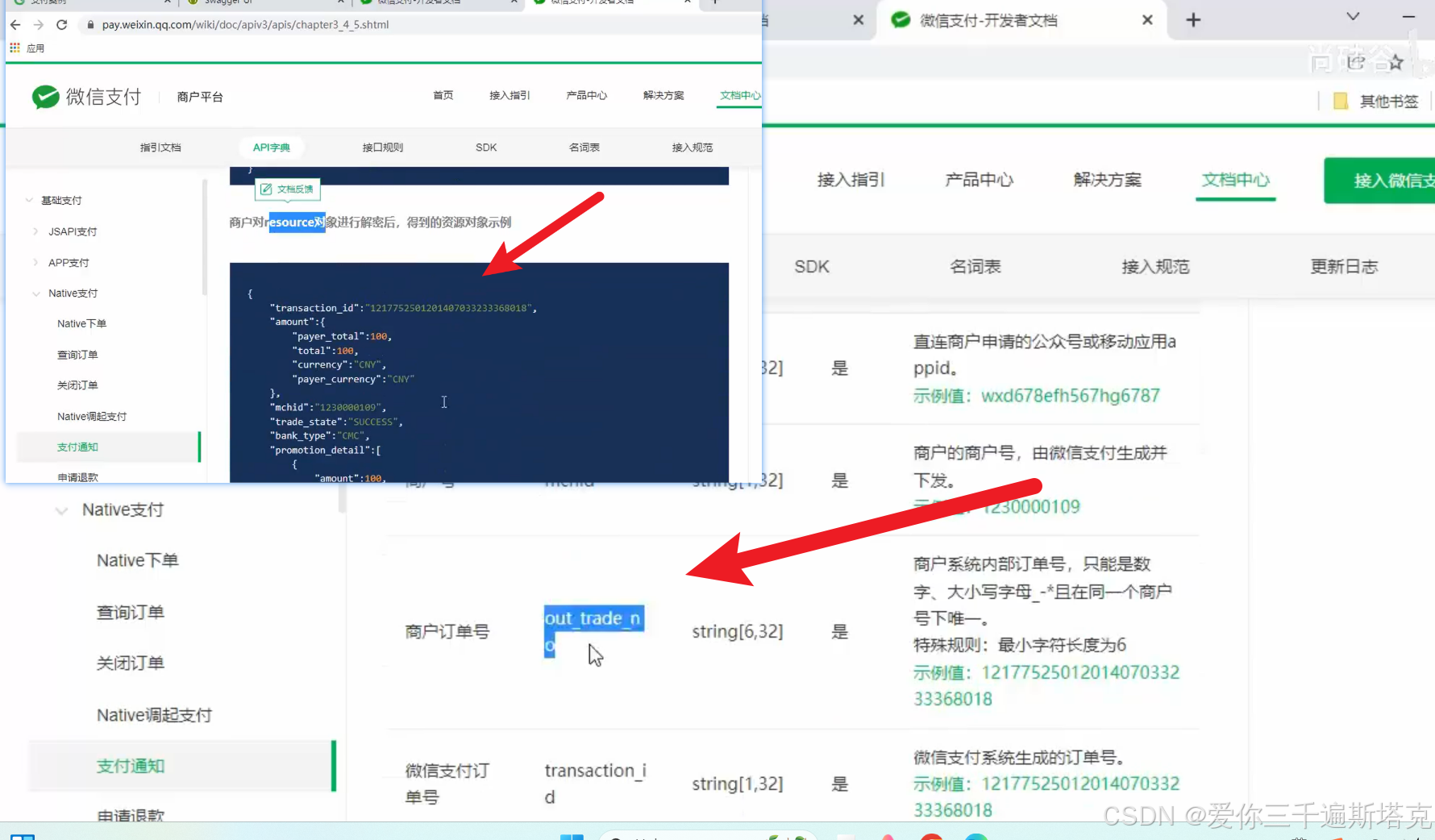Switch to SDK tab in small window
Image resolution: width=1435 pixels, height=840 pixels.
click(486, 148)
